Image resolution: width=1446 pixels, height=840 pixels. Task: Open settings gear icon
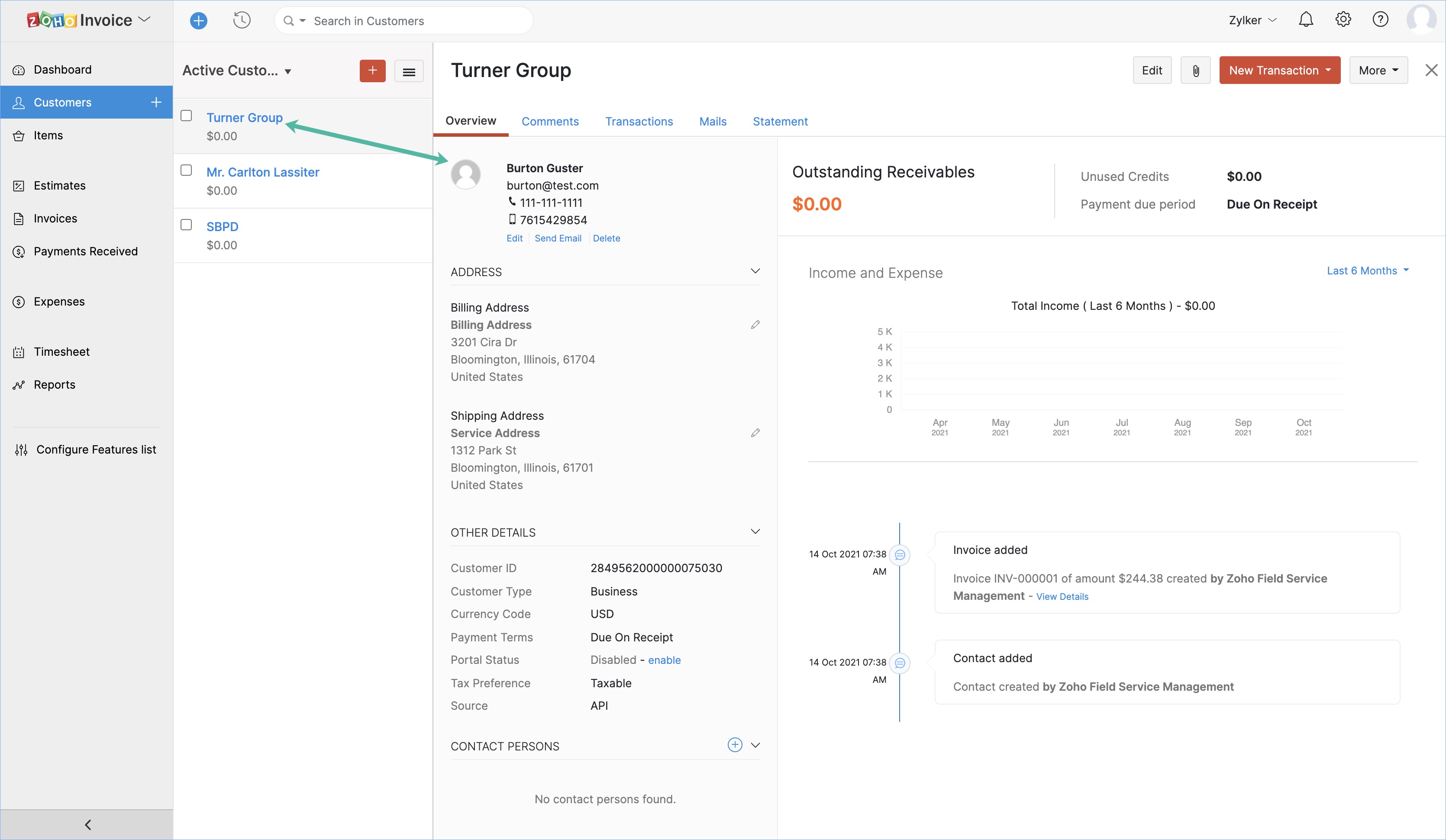pyautogui.click(x=1343, y=20)
